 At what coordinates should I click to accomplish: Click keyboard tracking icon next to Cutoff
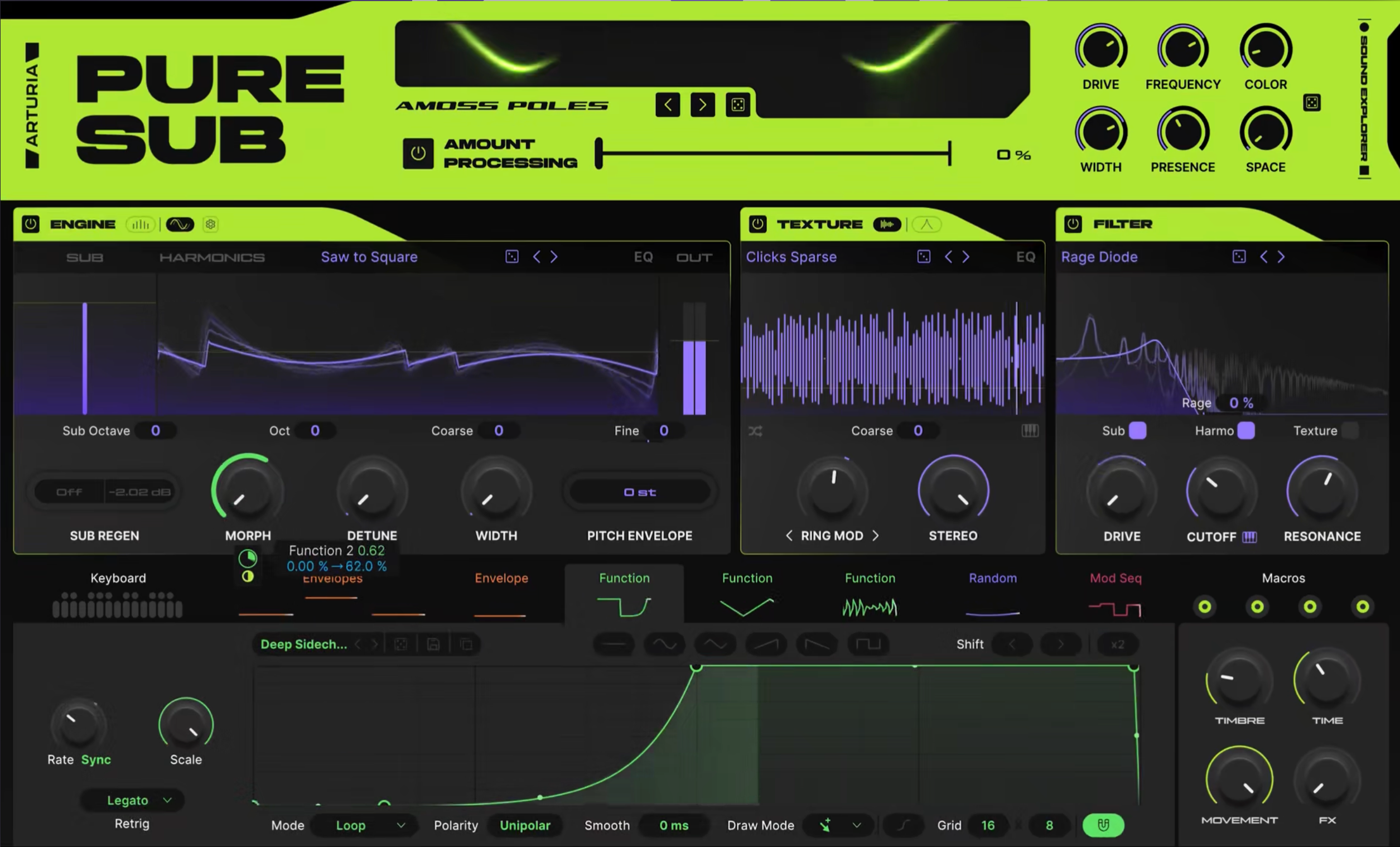1249,537
